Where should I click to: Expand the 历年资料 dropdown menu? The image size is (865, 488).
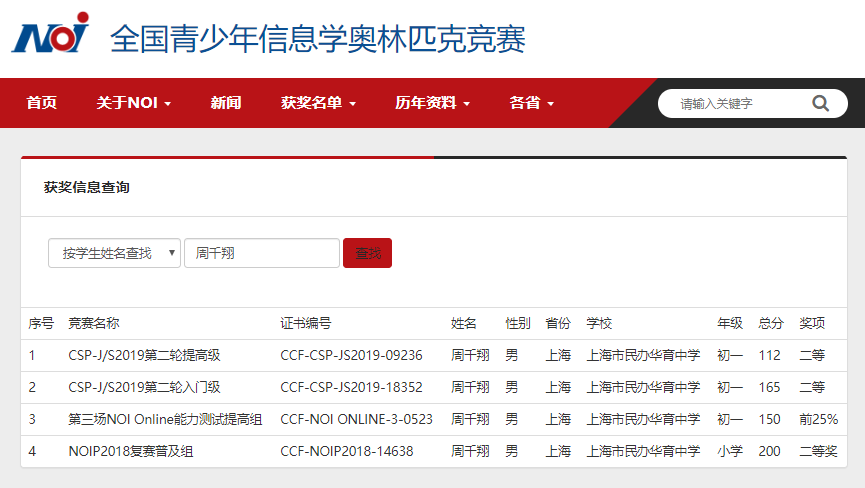(x=432, y=103)
